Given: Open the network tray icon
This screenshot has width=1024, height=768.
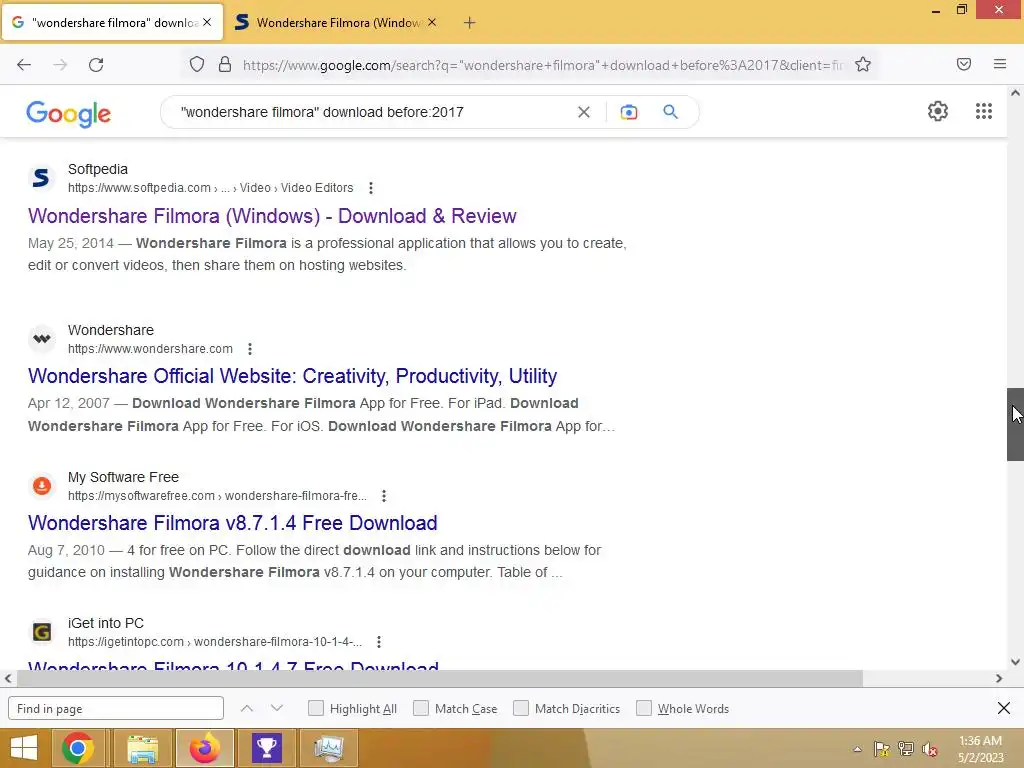Looking at the screenshot, I should point(905,749).
